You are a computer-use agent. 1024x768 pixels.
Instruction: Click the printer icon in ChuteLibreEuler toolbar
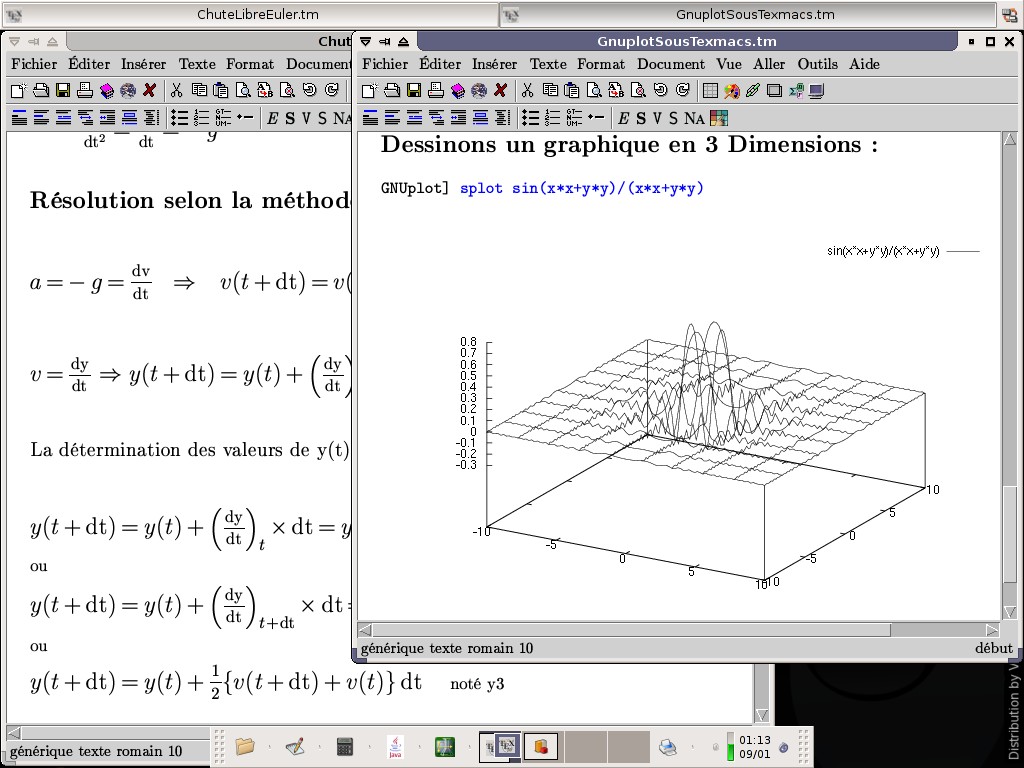(85, 91)
